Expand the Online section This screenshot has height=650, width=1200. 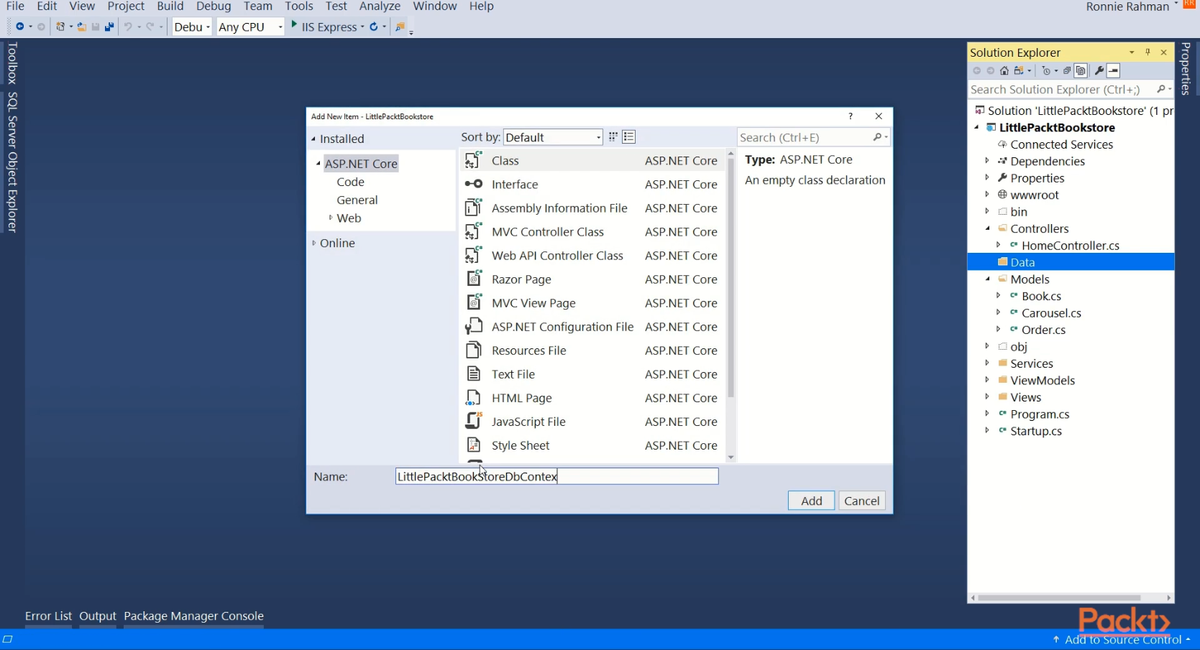[x=314, y=243]
